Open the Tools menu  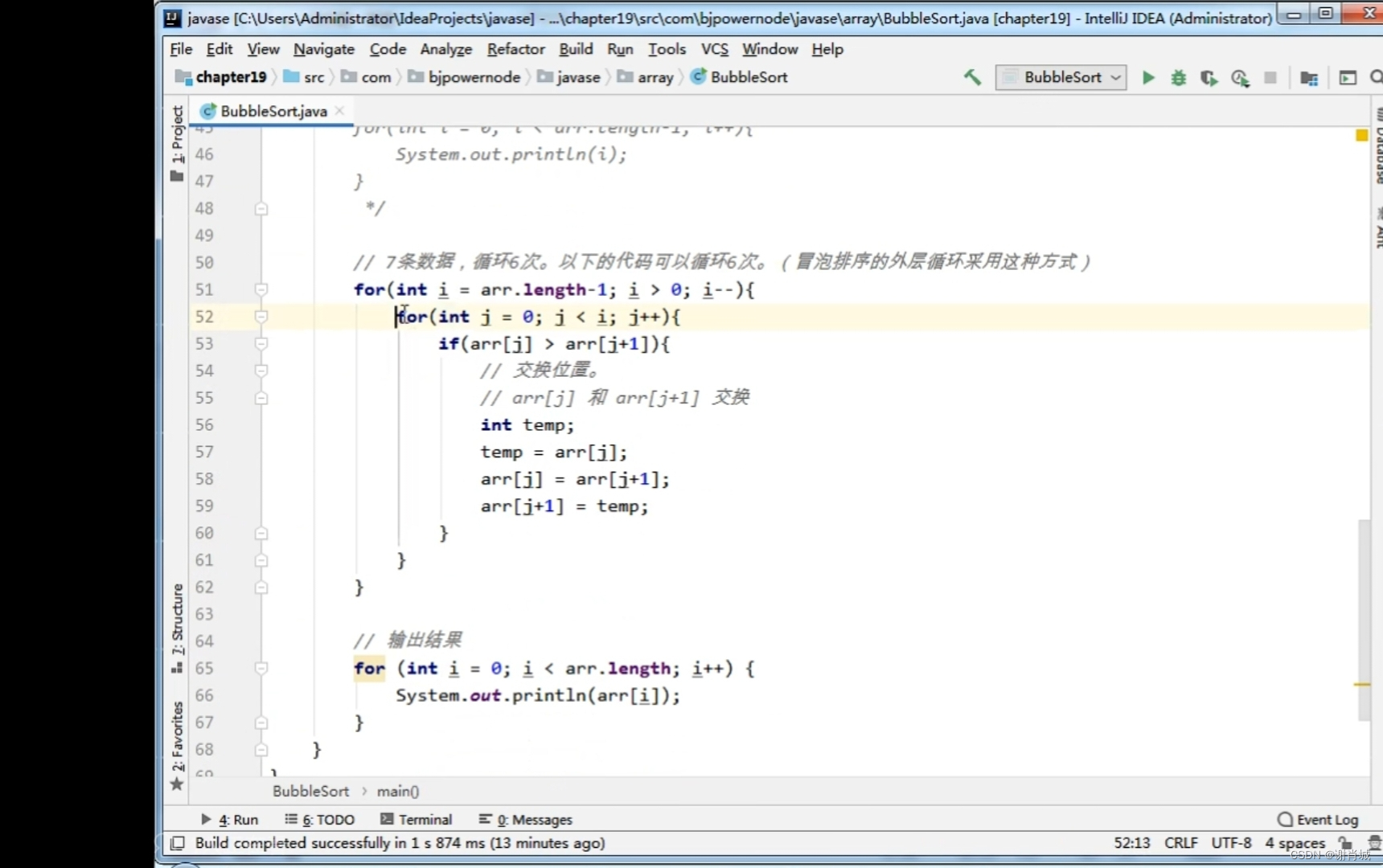[x=667, y=49]
